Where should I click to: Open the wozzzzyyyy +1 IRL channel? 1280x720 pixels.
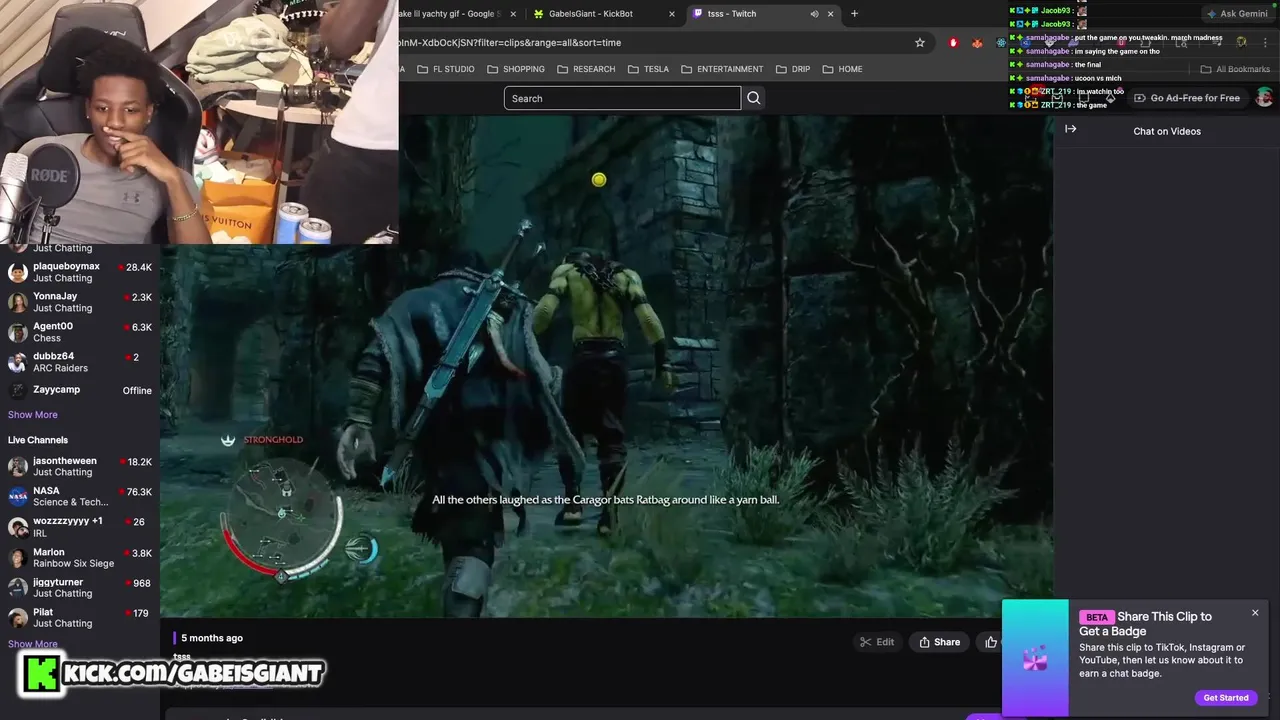click(x=80, y=527)
